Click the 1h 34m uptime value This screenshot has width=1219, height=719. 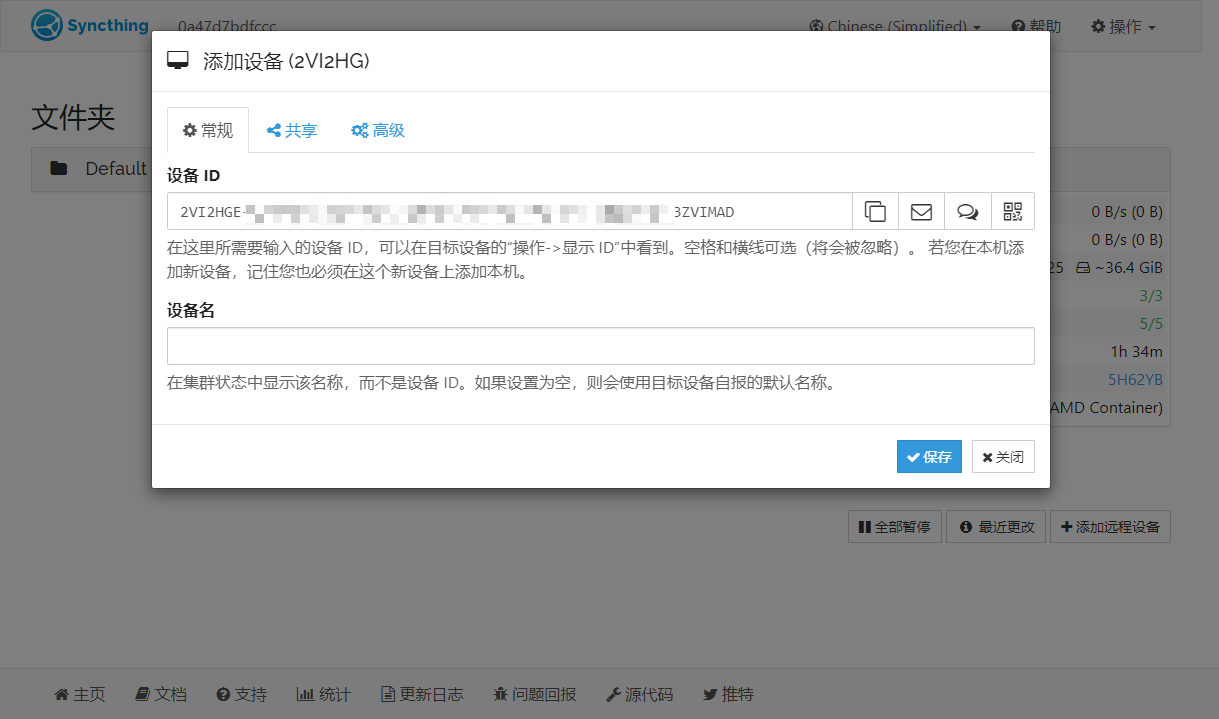tap(1137, 352)
